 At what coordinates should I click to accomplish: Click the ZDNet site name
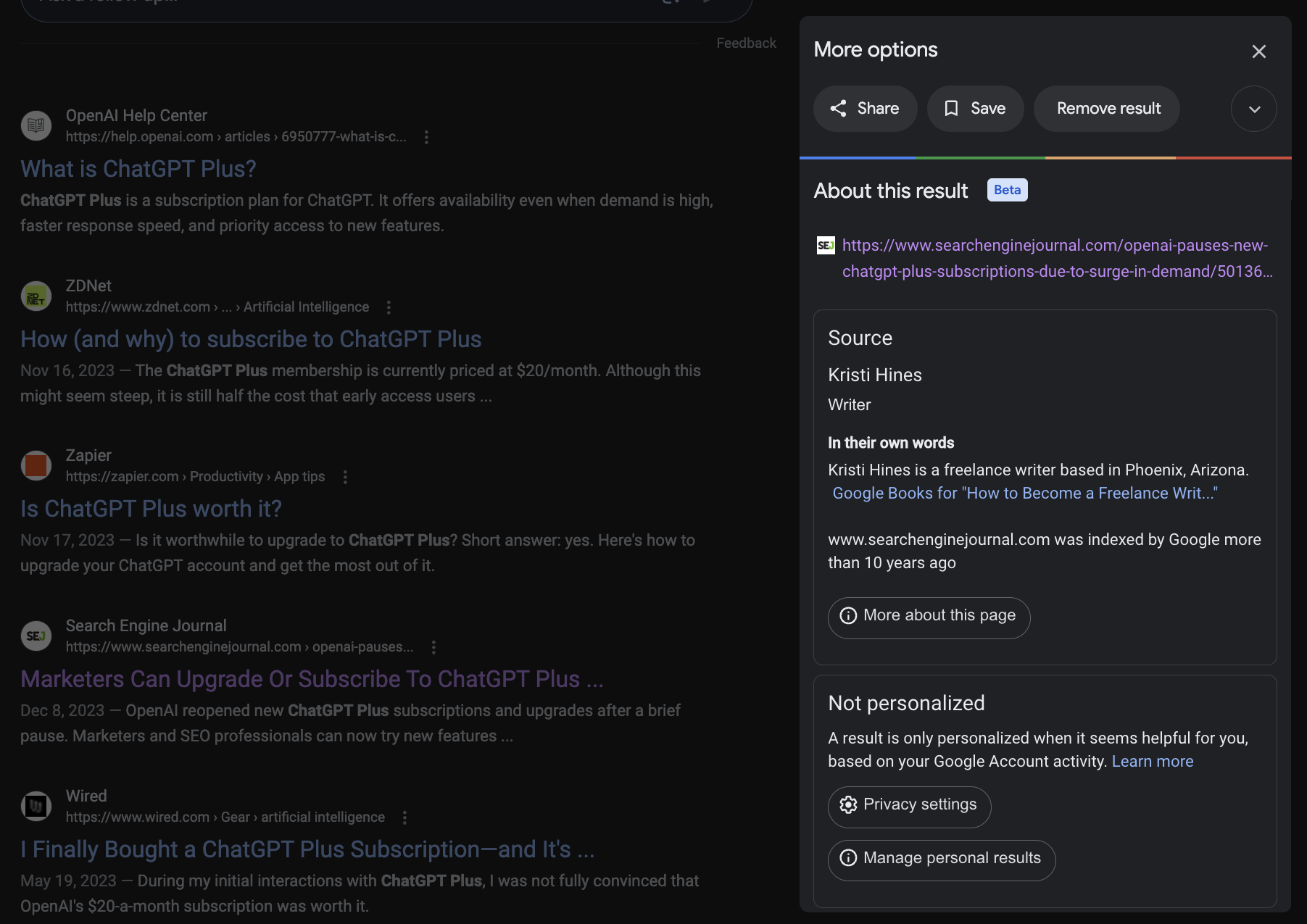pyautogui.click(x=88, y=286)
